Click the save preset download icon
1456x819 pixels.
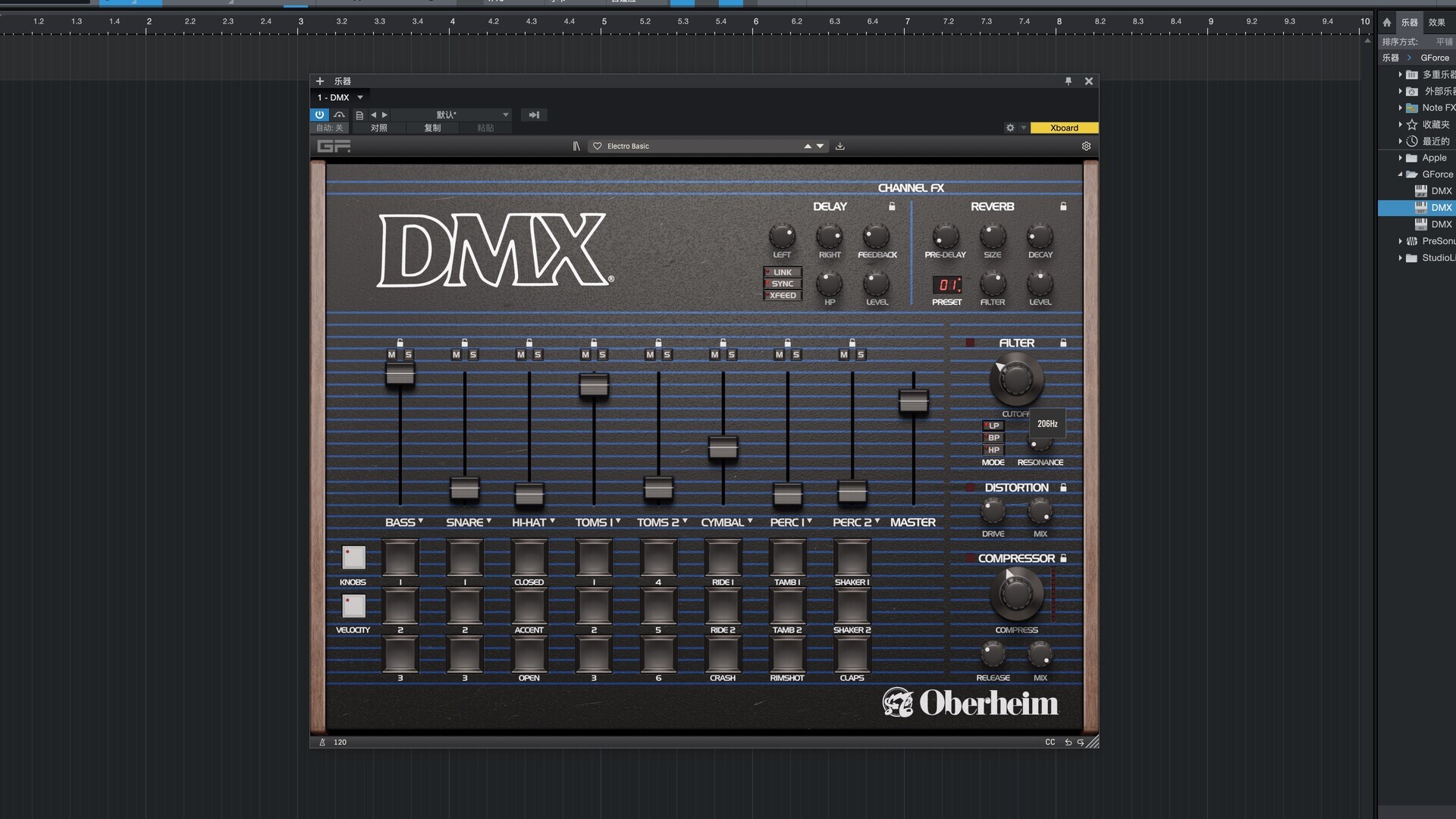click(x=840, y=146)
